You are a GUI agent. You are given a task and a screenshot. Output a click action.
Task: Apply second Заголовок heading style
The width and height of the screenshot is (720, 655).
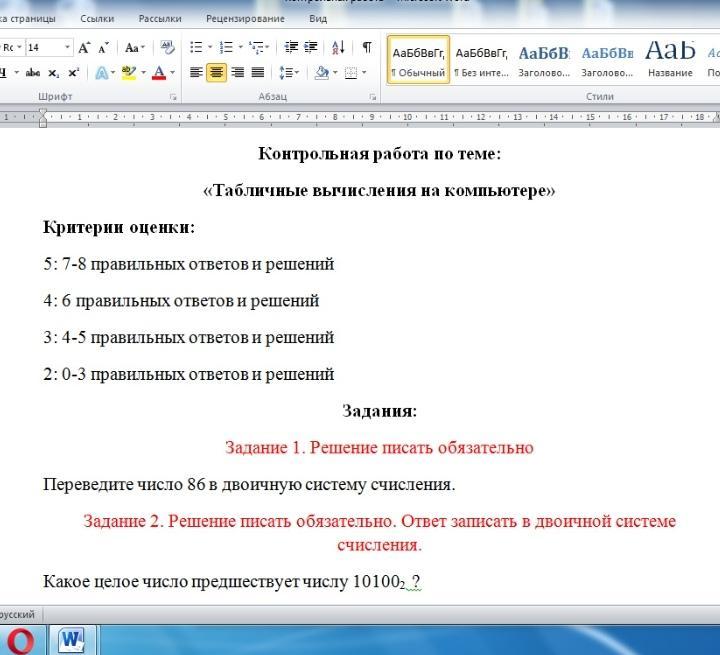(x=607, y=60)
